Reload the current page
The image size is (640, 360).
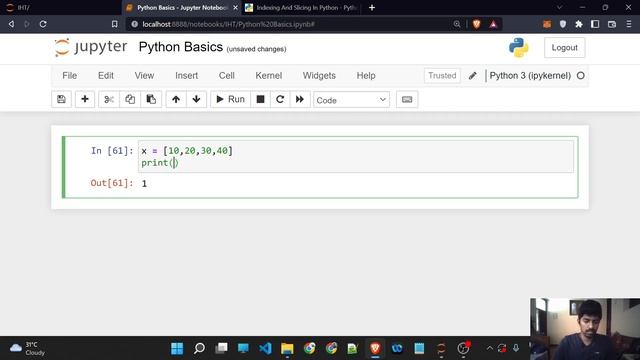[43, 24]
